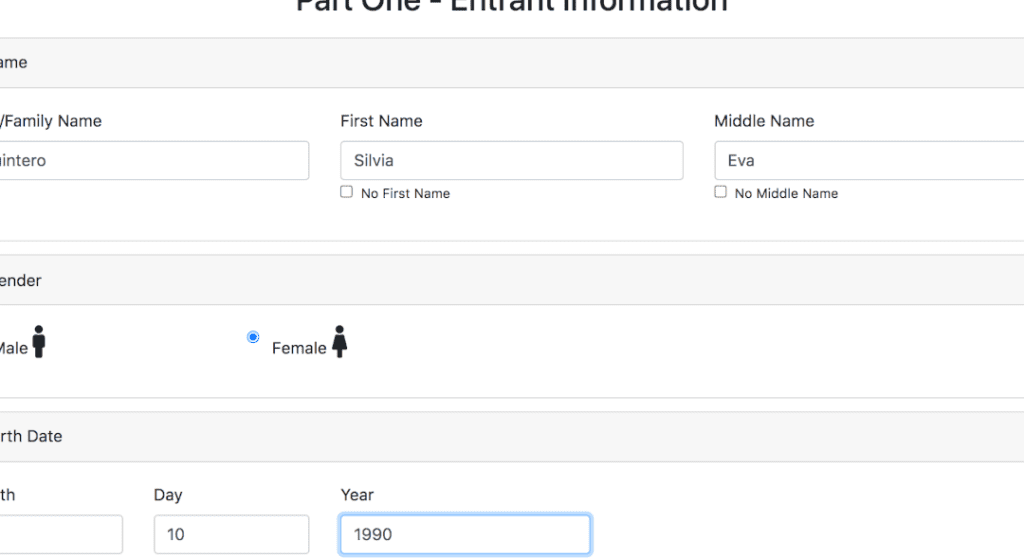1024x559 pixels.
Task: Click the "No Middle Name" label text
Action: (x=786, y=194)
